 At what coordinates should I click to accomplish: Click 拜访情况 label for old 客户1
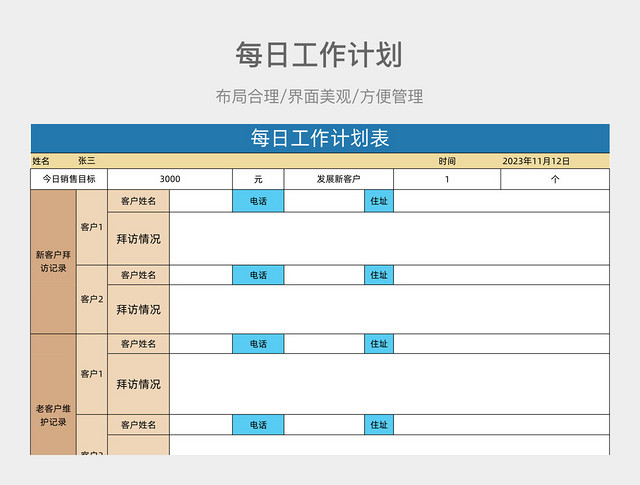[x=138, y=384]
